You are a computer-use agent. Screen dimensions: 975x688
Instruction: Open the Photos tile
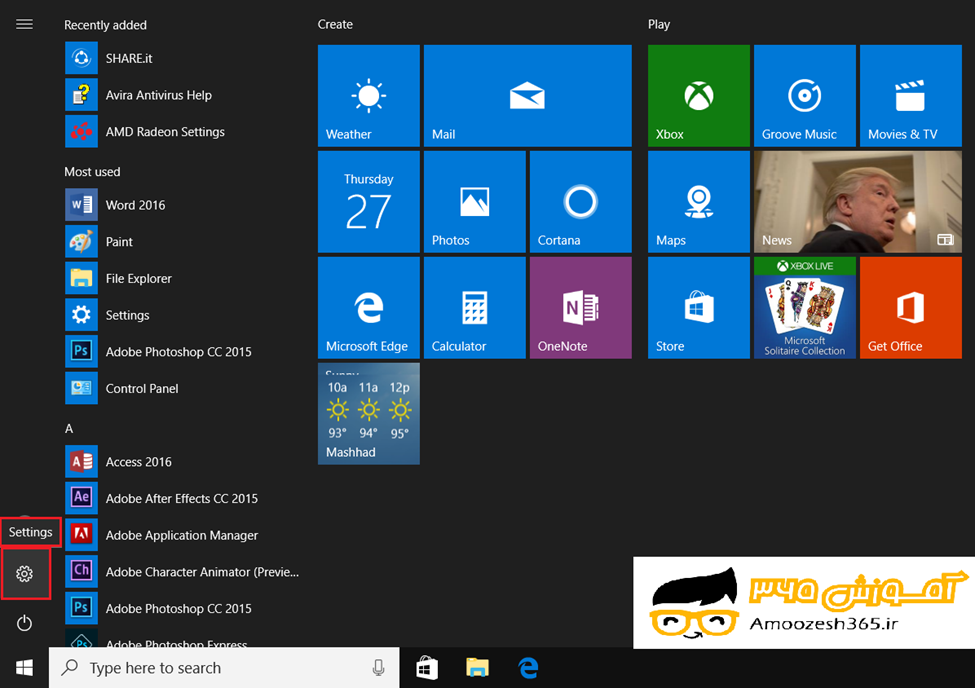474,202
